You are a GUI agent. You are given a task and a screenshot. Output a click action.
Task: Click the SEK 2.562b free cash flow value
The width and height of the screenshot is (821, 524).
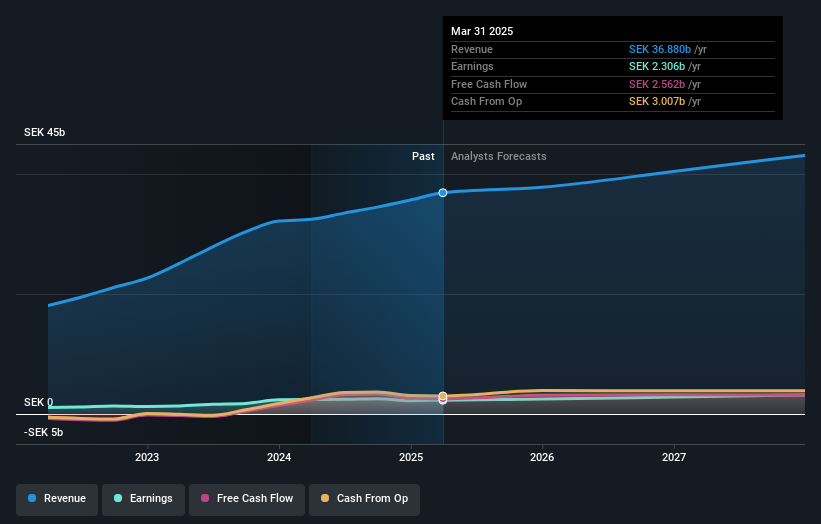point(657,84)
